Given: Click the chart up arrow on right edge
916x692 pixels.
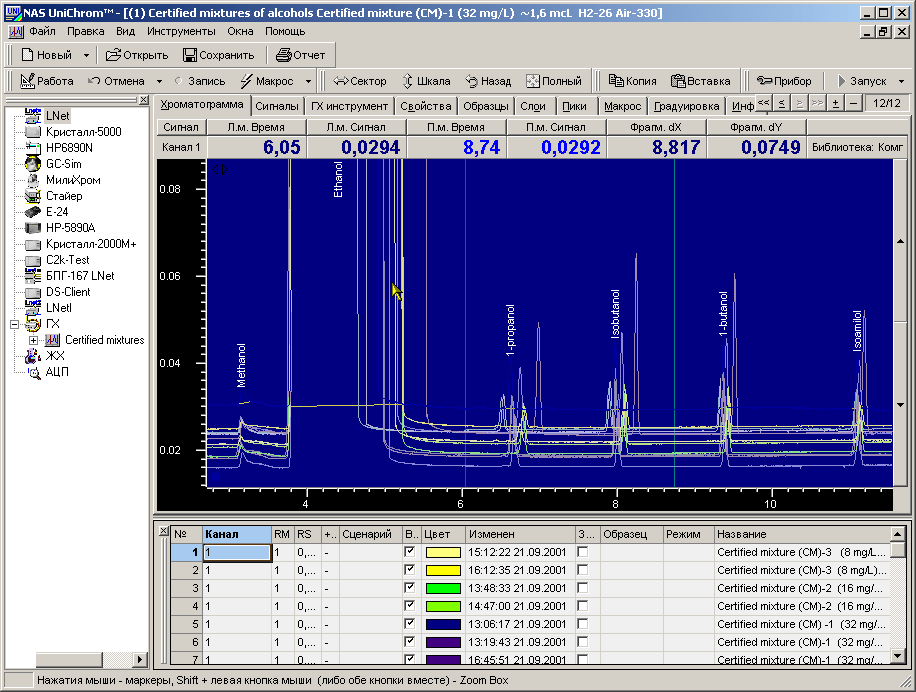Looking at the screenshot, I should (900, 241).
